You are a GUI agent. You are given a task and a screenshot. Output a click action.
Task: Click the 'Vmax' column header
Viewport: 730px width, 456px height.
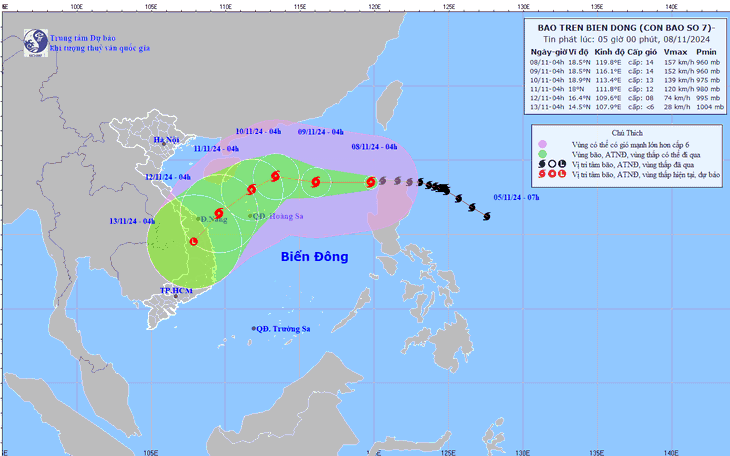[x=676, y=52]
